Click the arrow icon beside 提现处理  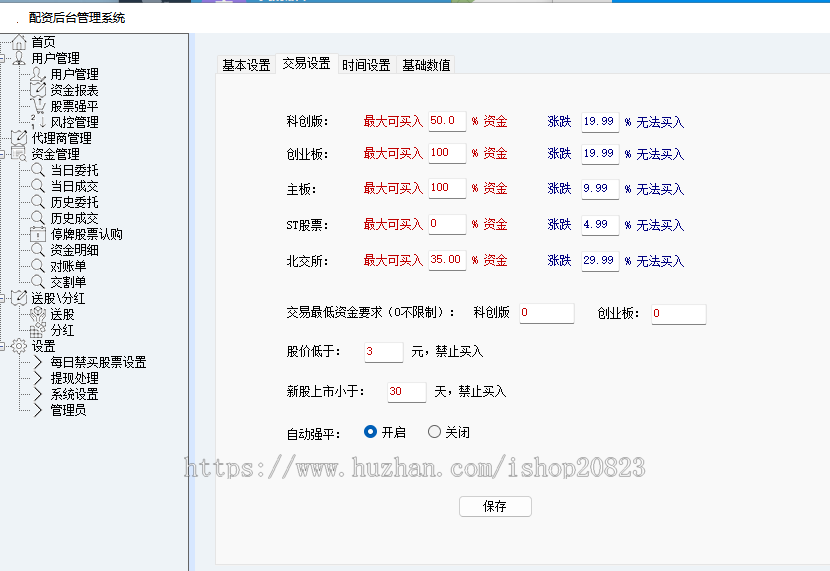(38, 378)
